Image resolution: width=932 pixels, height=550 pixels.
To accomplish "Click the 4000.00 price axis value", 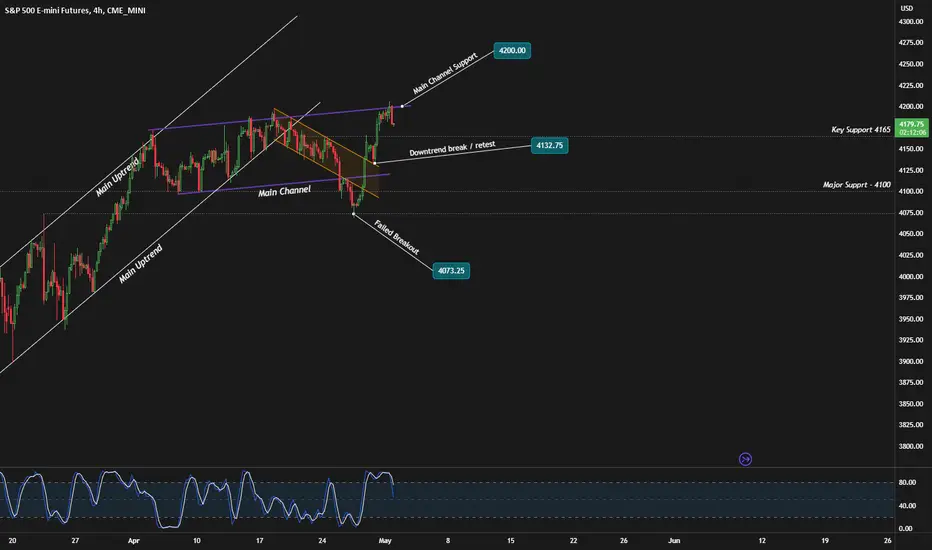I will click(x=911, y=276).
